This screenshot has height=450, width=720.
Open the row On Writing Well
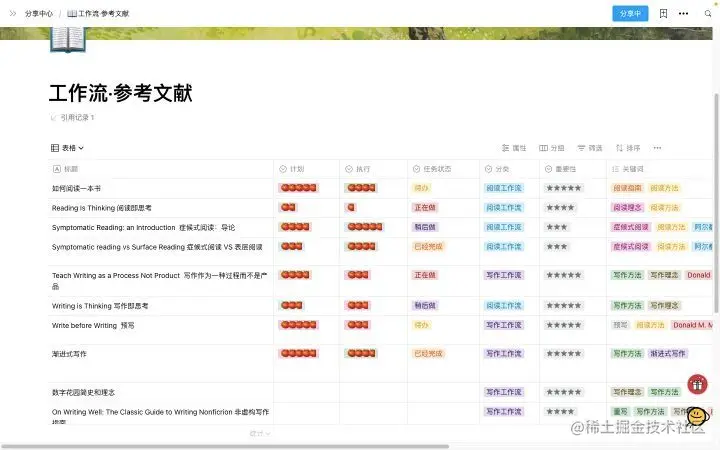[x=160, y=416]
